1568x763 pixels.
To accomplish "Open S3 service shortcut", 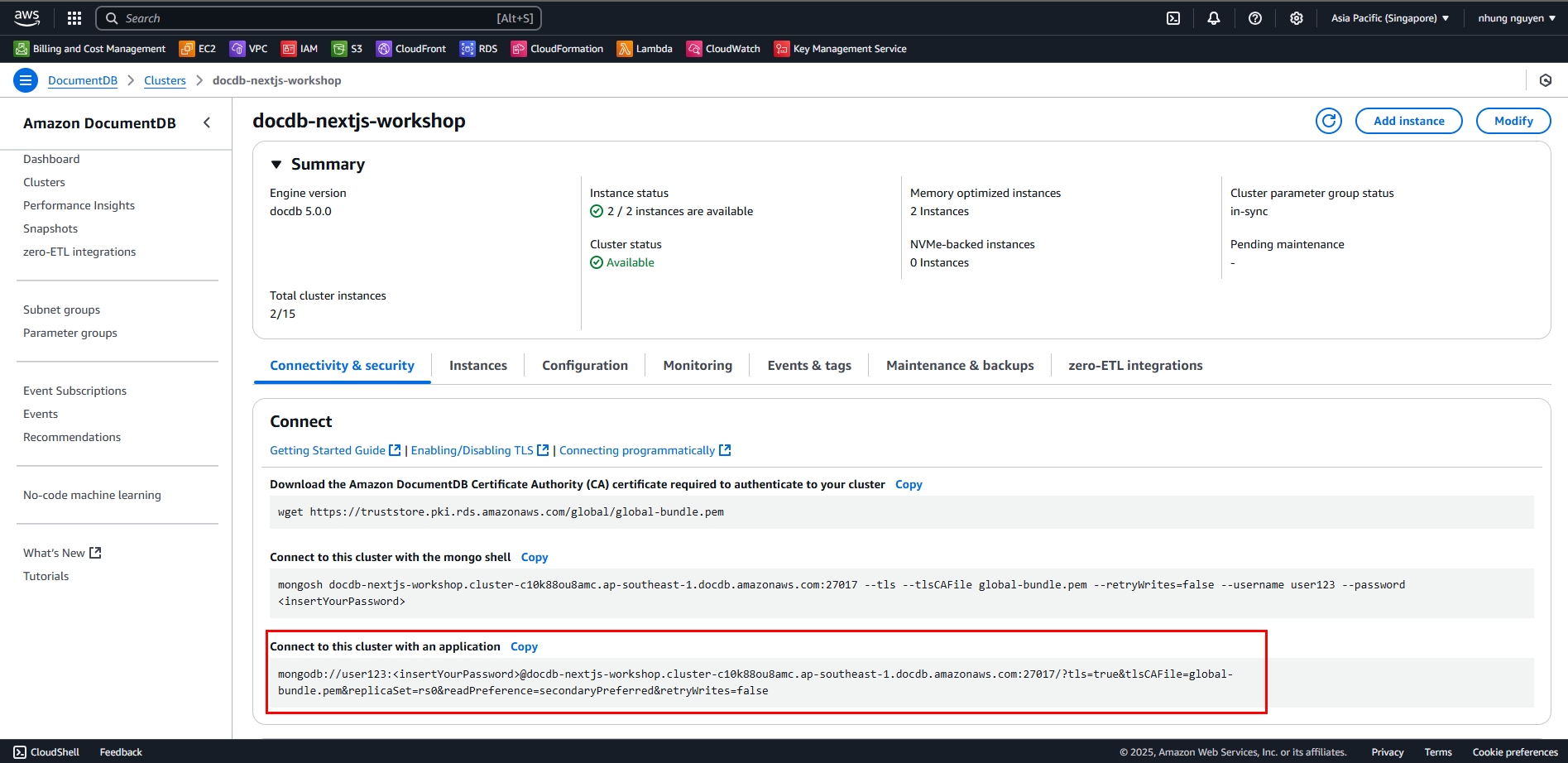I will [348, 49].
